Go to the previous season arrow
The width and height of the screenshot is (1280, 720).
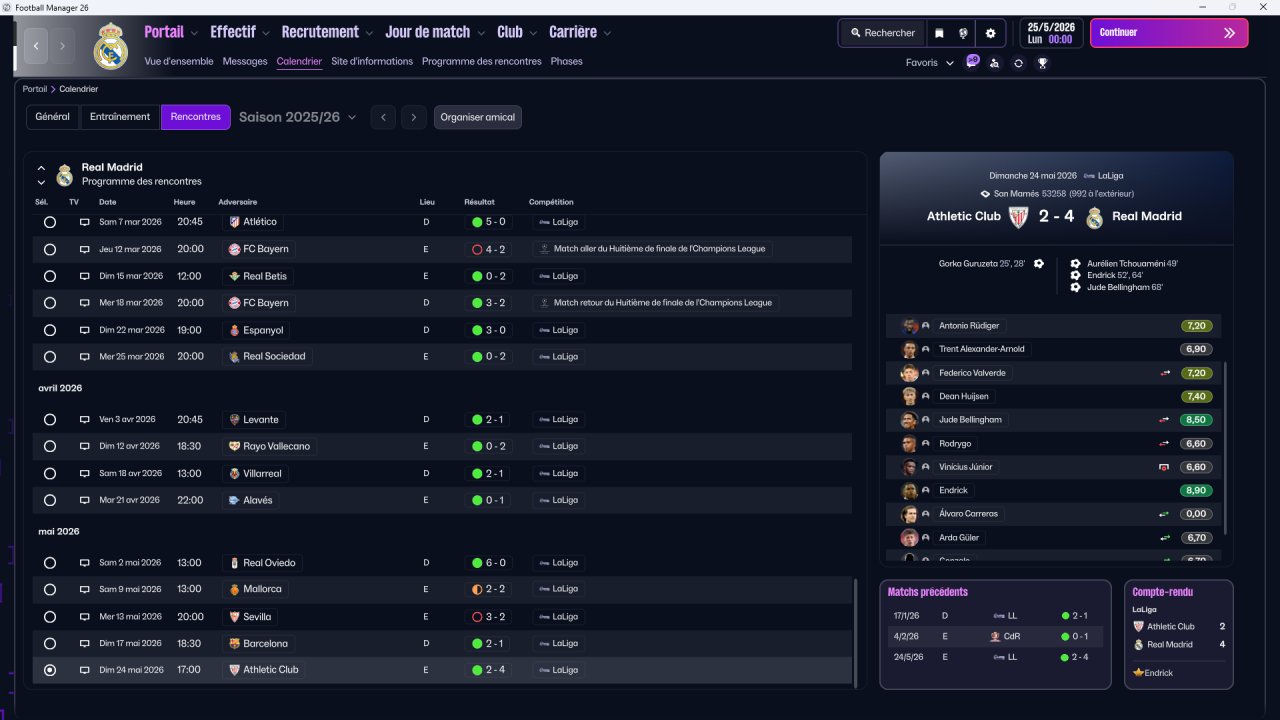coord(382,117)
